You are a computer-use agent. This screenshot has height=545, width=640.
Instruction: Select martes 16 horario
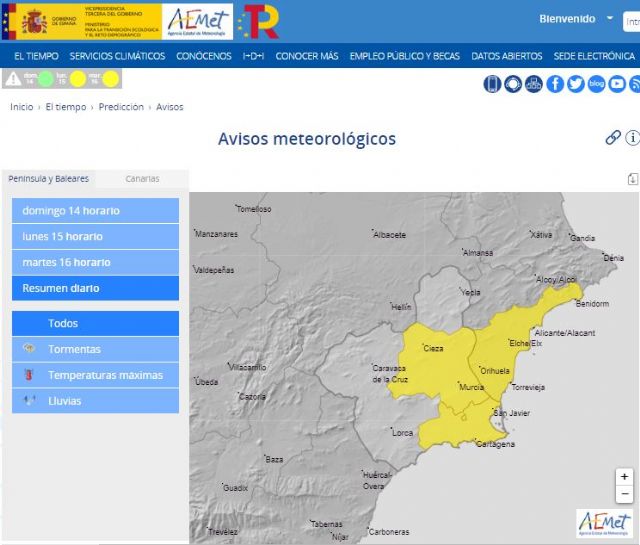pyautogui.click(x=96, y=262)
